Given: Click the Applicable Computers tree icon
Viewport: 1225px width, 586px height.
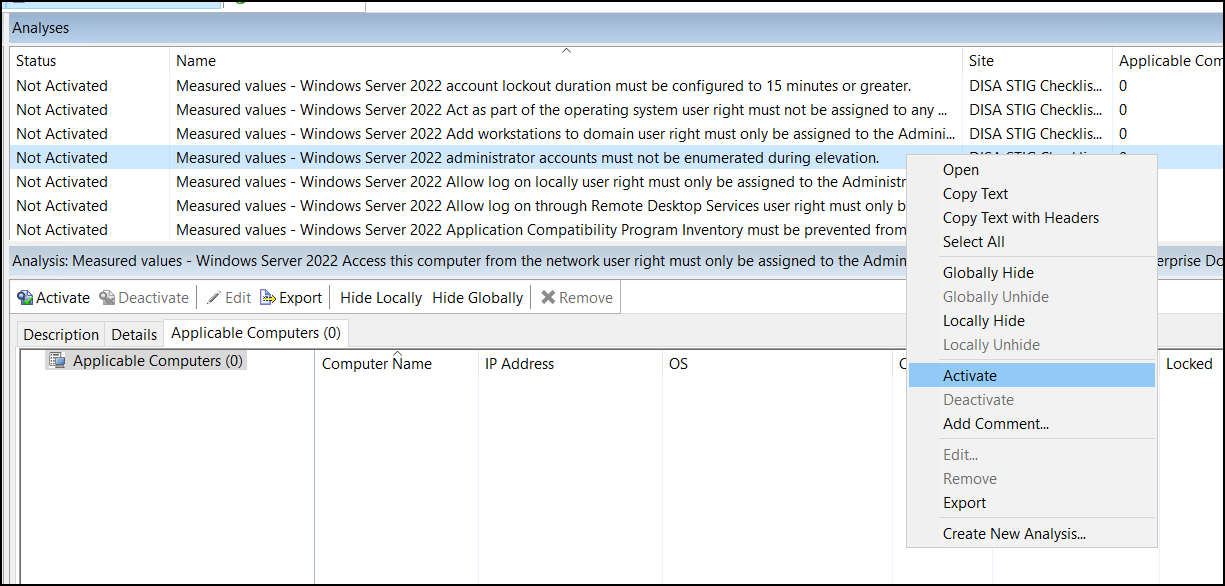Looking at the screenshot, I should coord(57,362).
